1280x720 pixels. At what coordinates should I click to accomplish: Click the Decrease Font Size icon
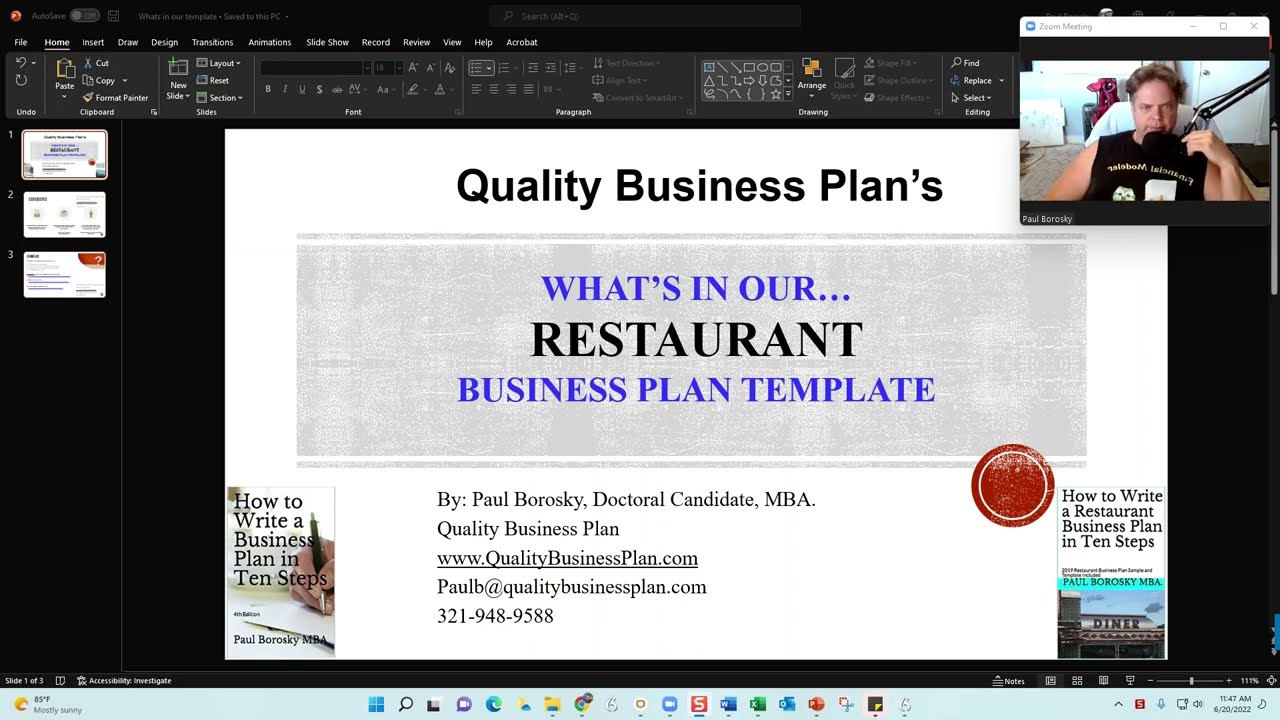(431, 67)
